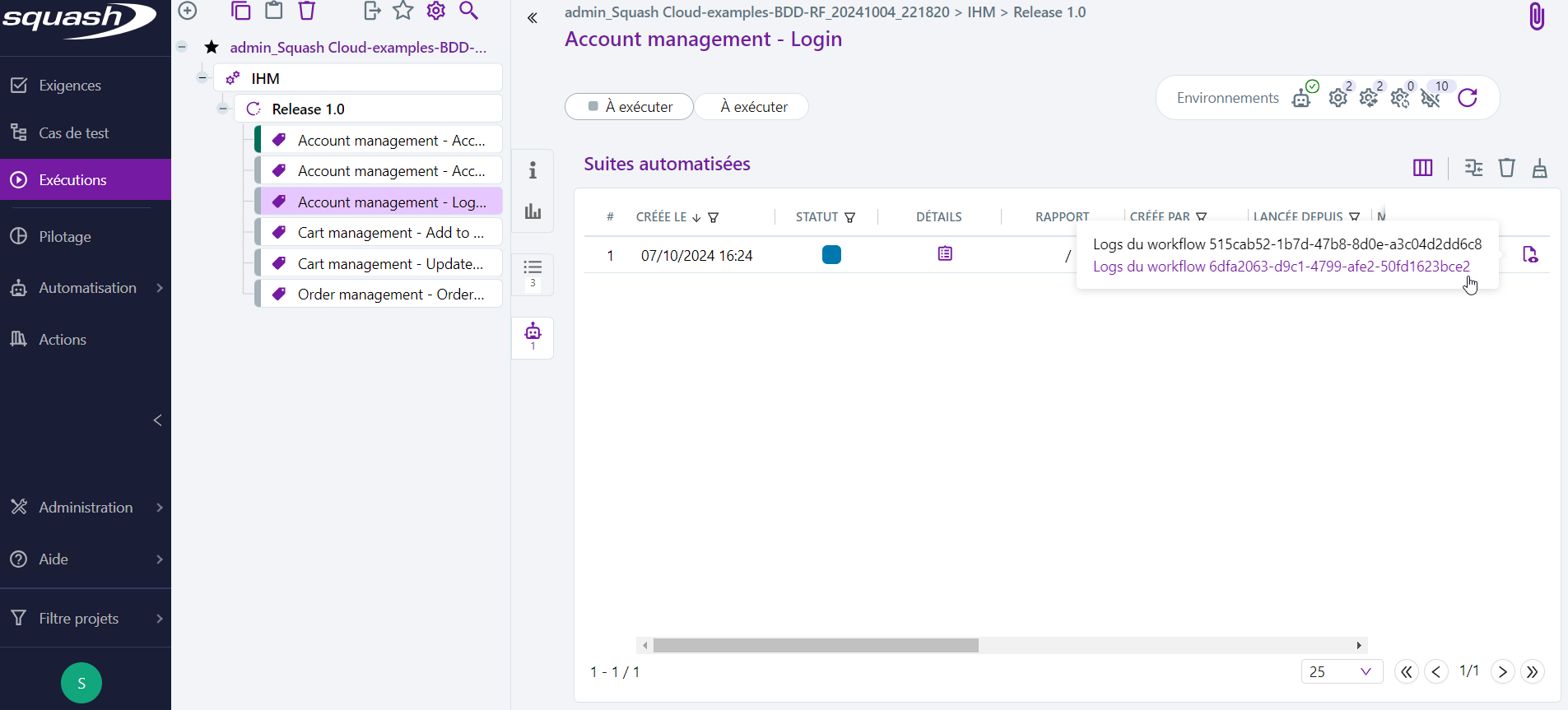Screen dimensions: 1568x710
Task: Filter the STATUT column
Action: tap(850, 217)
